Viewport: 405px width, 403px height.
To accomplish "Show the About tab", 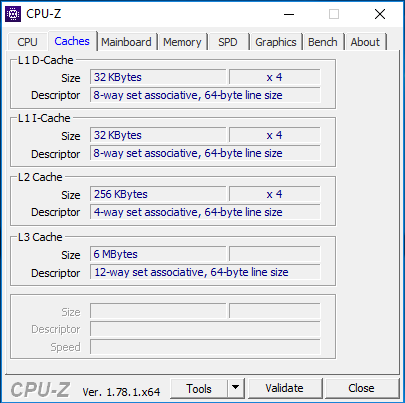I will (365, 42).
